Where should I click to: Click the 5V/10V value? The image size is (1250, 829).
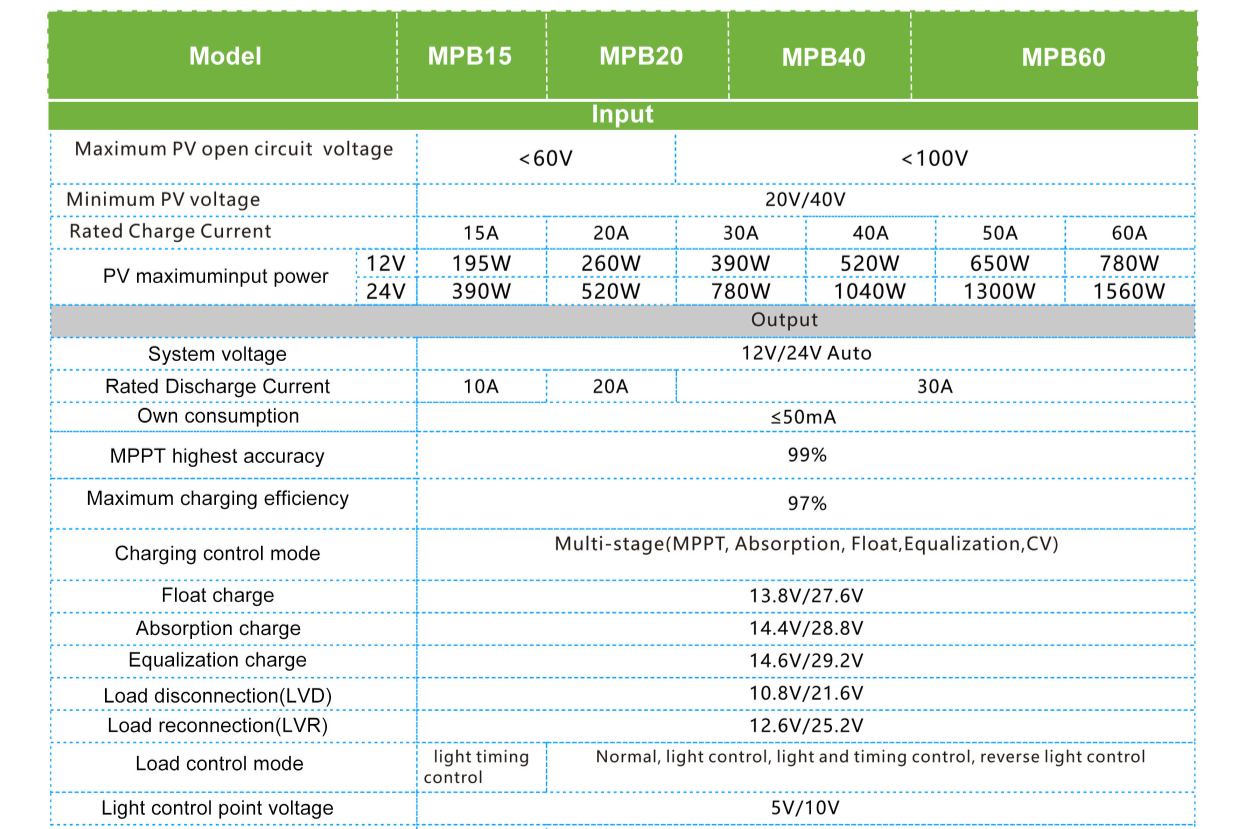806,808
